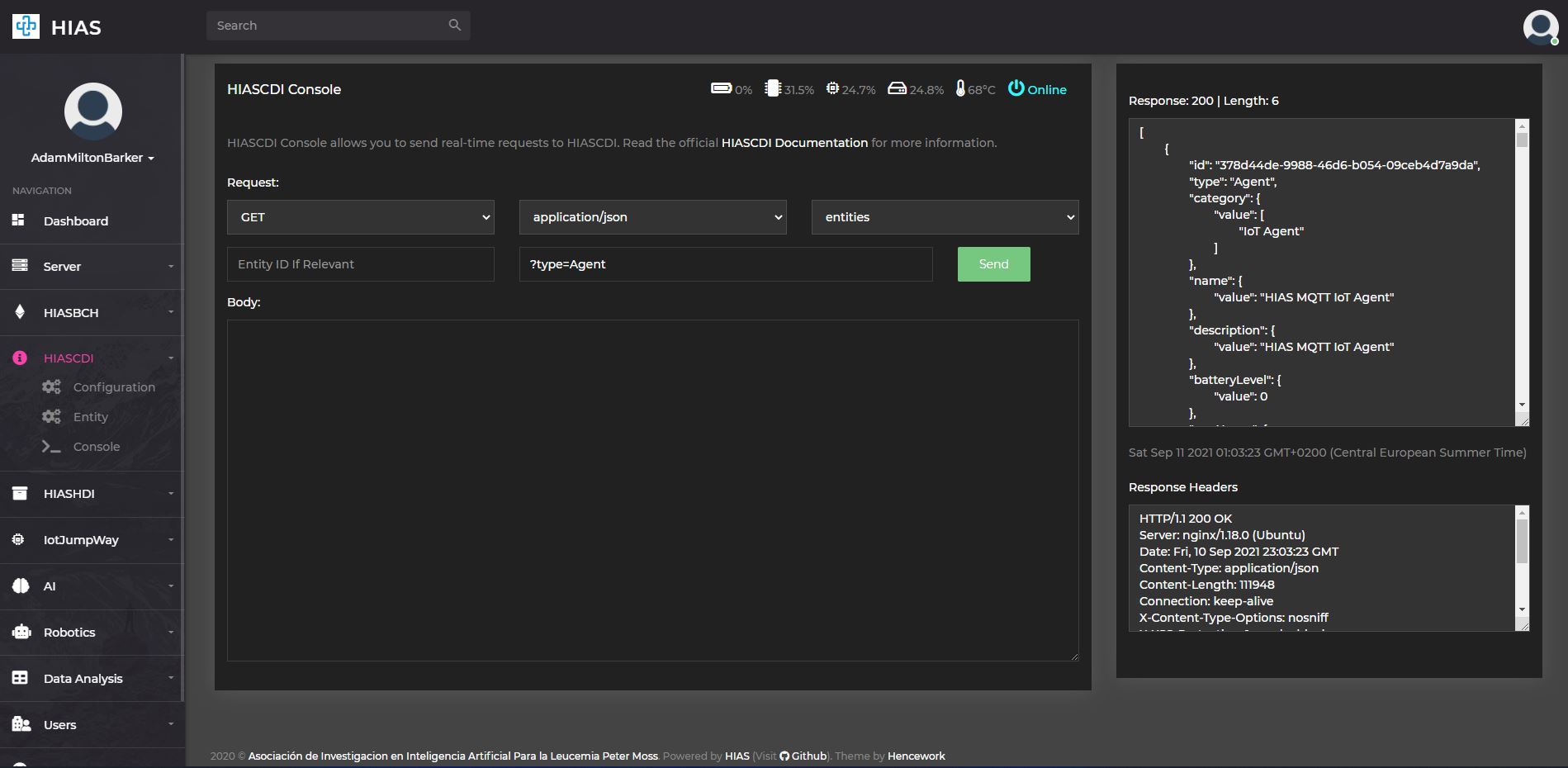Click the Response Headers scrollbar down arrow
1568x768 pixels.
pyautogui.click(x=1522, y=609)
